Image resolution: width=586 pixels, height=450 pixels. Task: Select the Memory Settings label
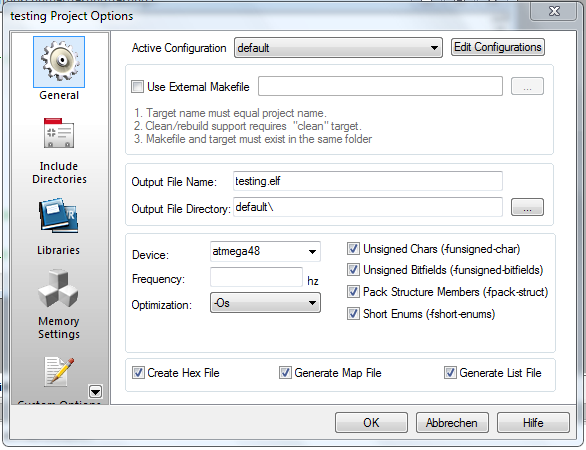59,327
